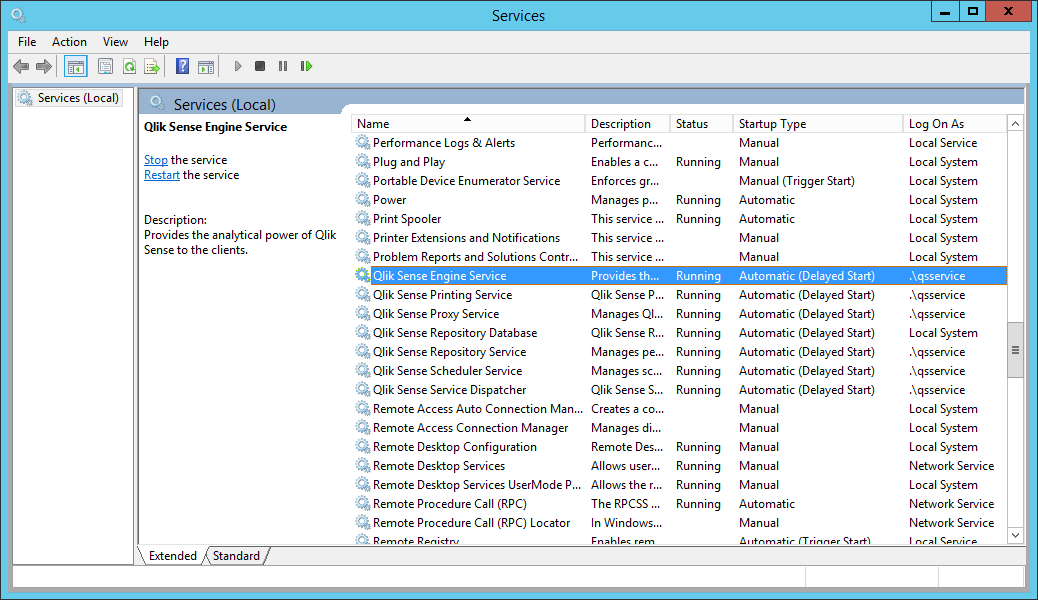Click the Stop Service toolbar icon
This screenshot has height=600, width=1038.
click(x=260, y=67)
